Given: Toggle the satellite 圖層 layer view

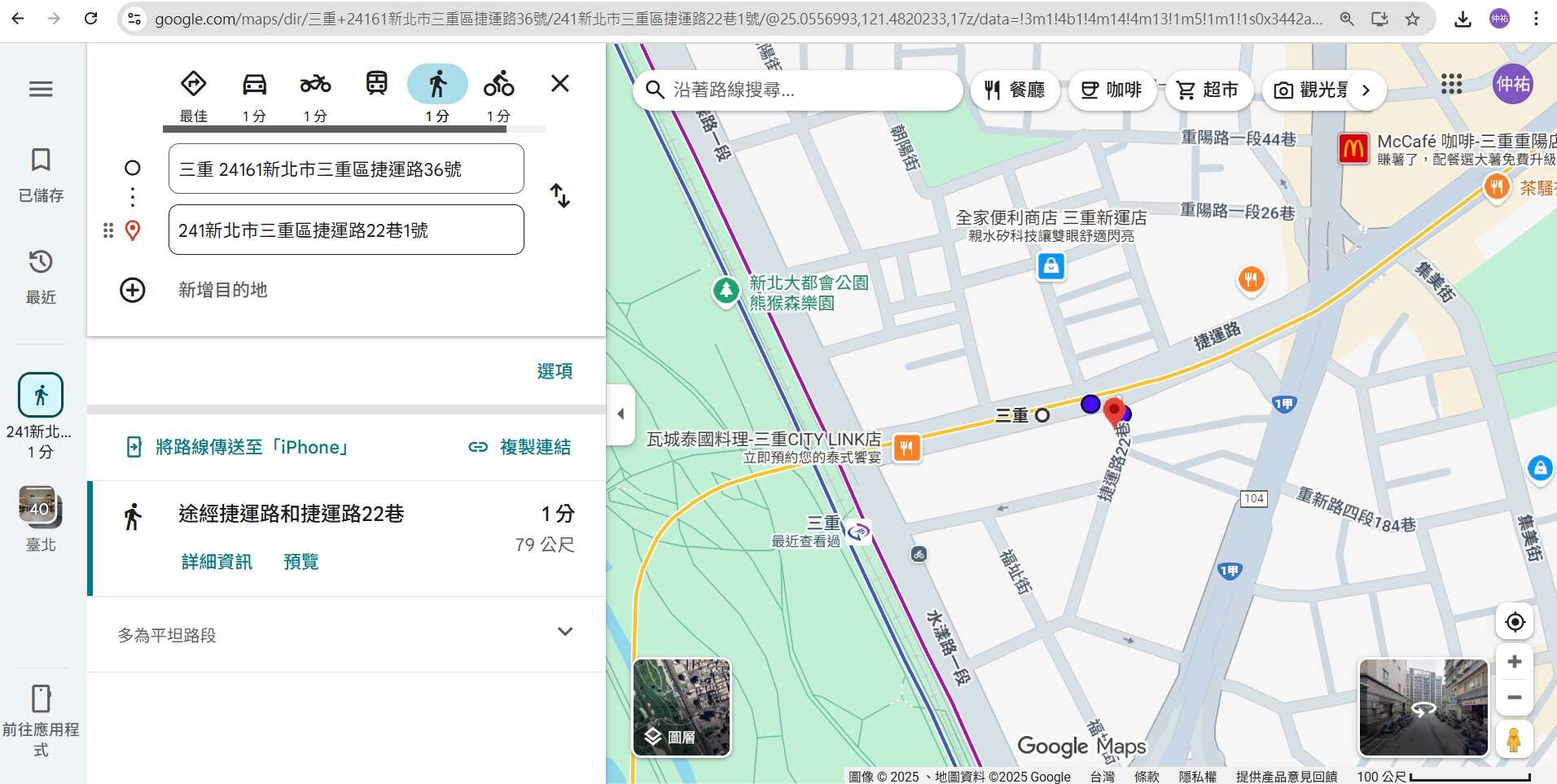Looking at the screenshot, I should (682, 707).
